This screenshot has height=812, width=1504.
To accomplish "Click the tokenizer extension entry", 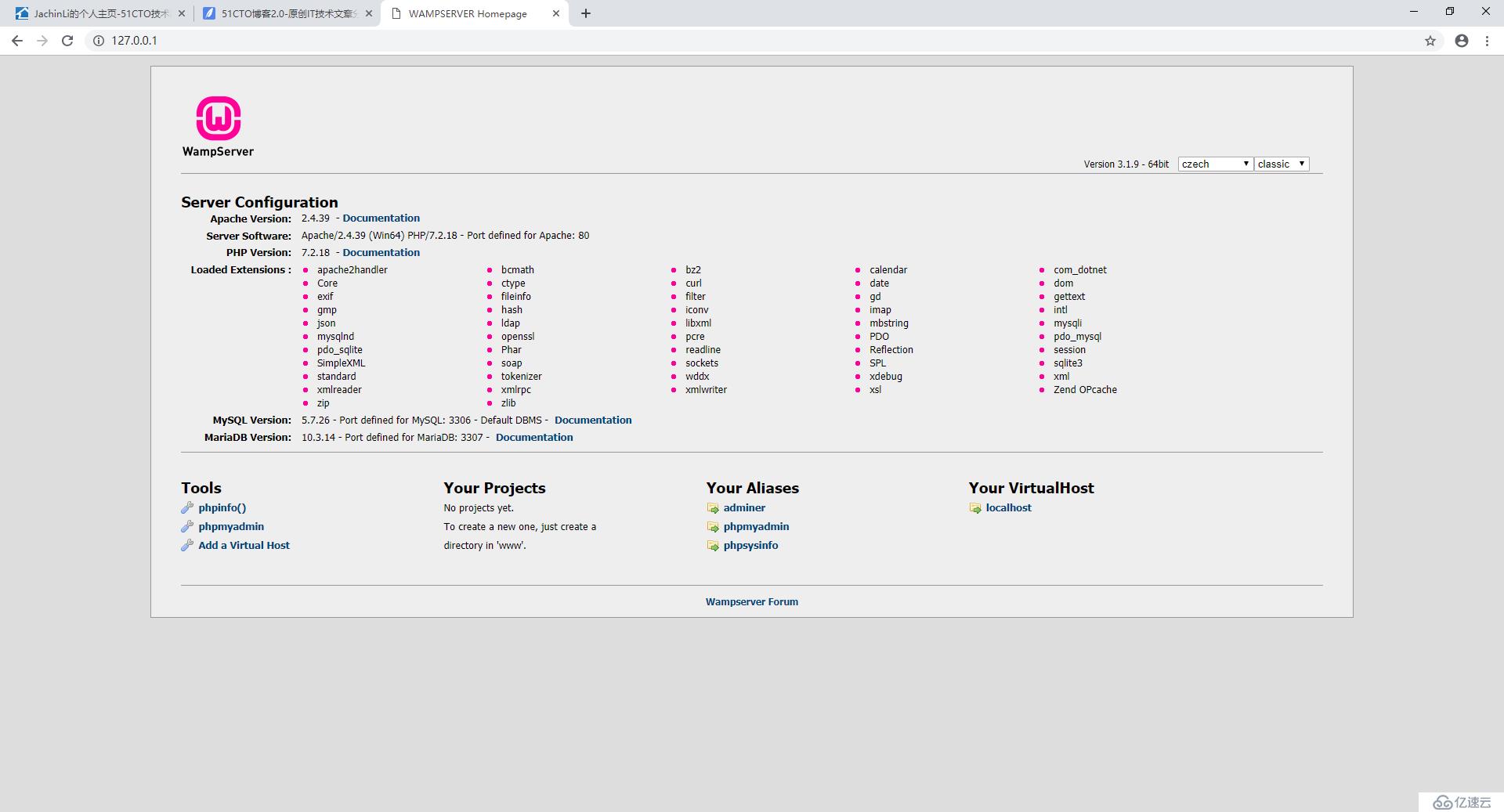I will [x=522, y=376].
